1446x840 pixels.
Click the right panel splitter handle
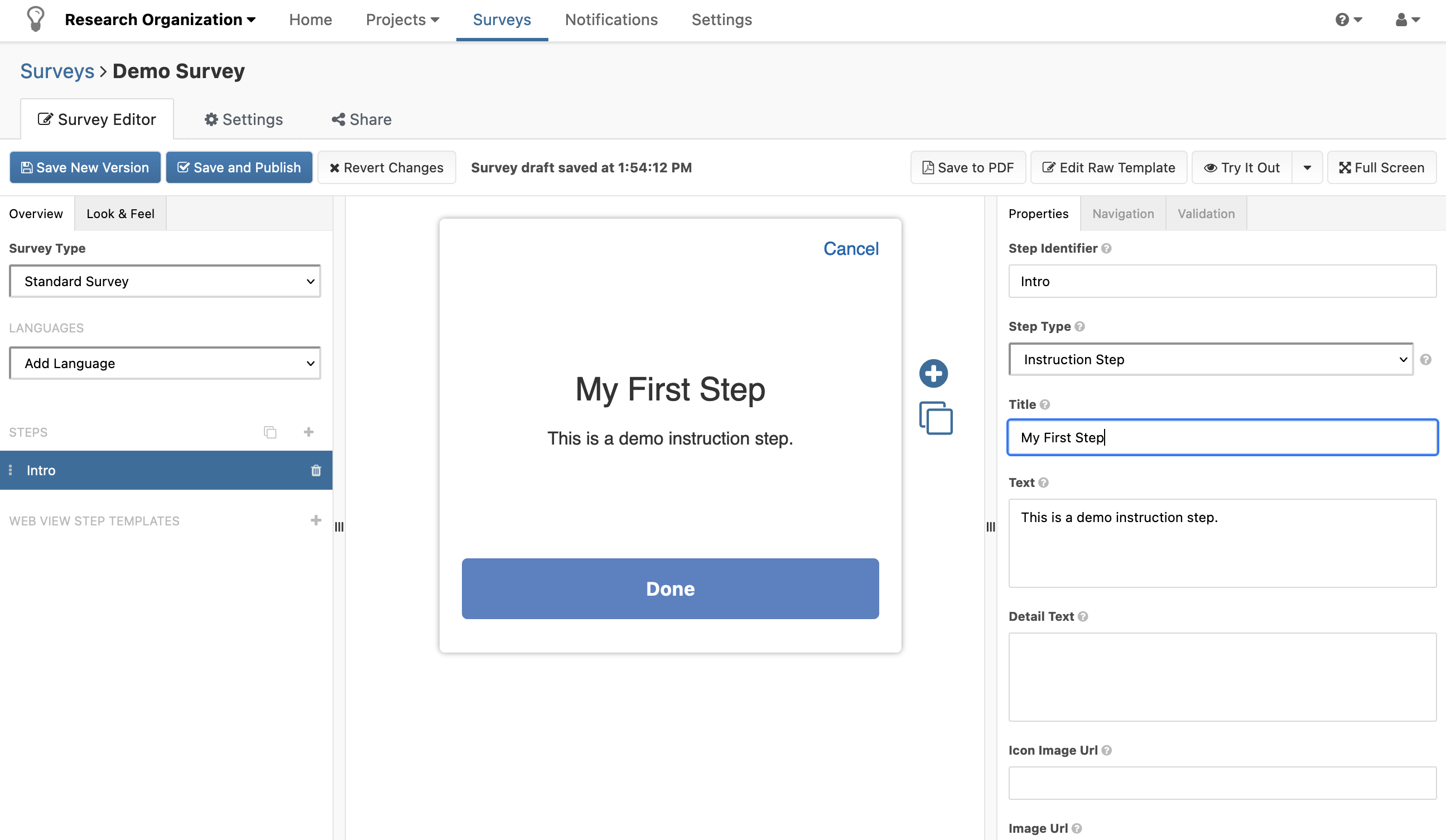[990, 526]
